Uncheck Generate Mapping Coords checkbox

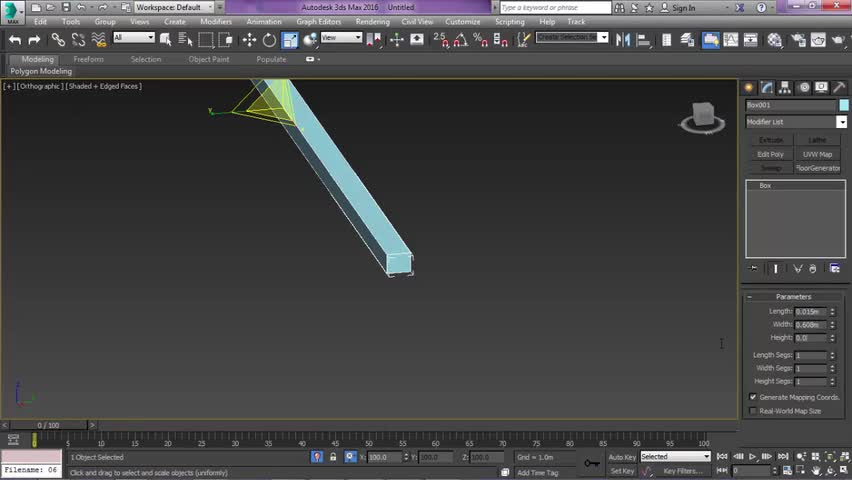pos(753,397)
